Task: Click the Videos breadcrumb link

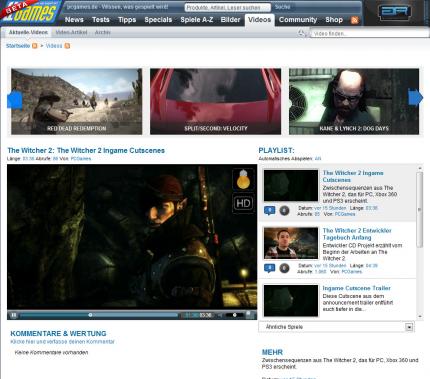Action: tap(54, 46)
